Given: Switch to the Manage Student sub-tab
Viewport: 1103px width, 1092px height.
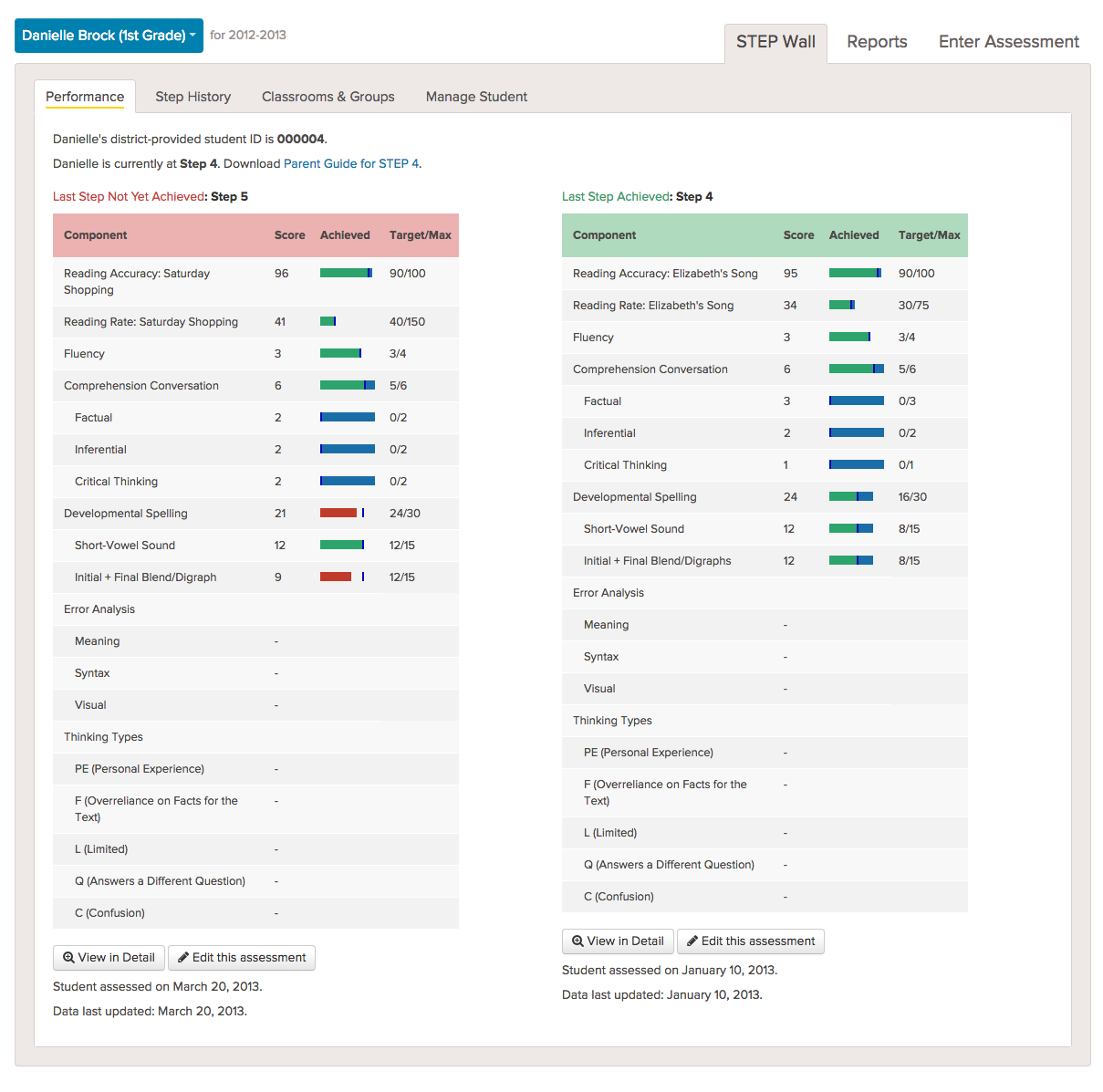Looking at the screenshot, I should 476,97.
